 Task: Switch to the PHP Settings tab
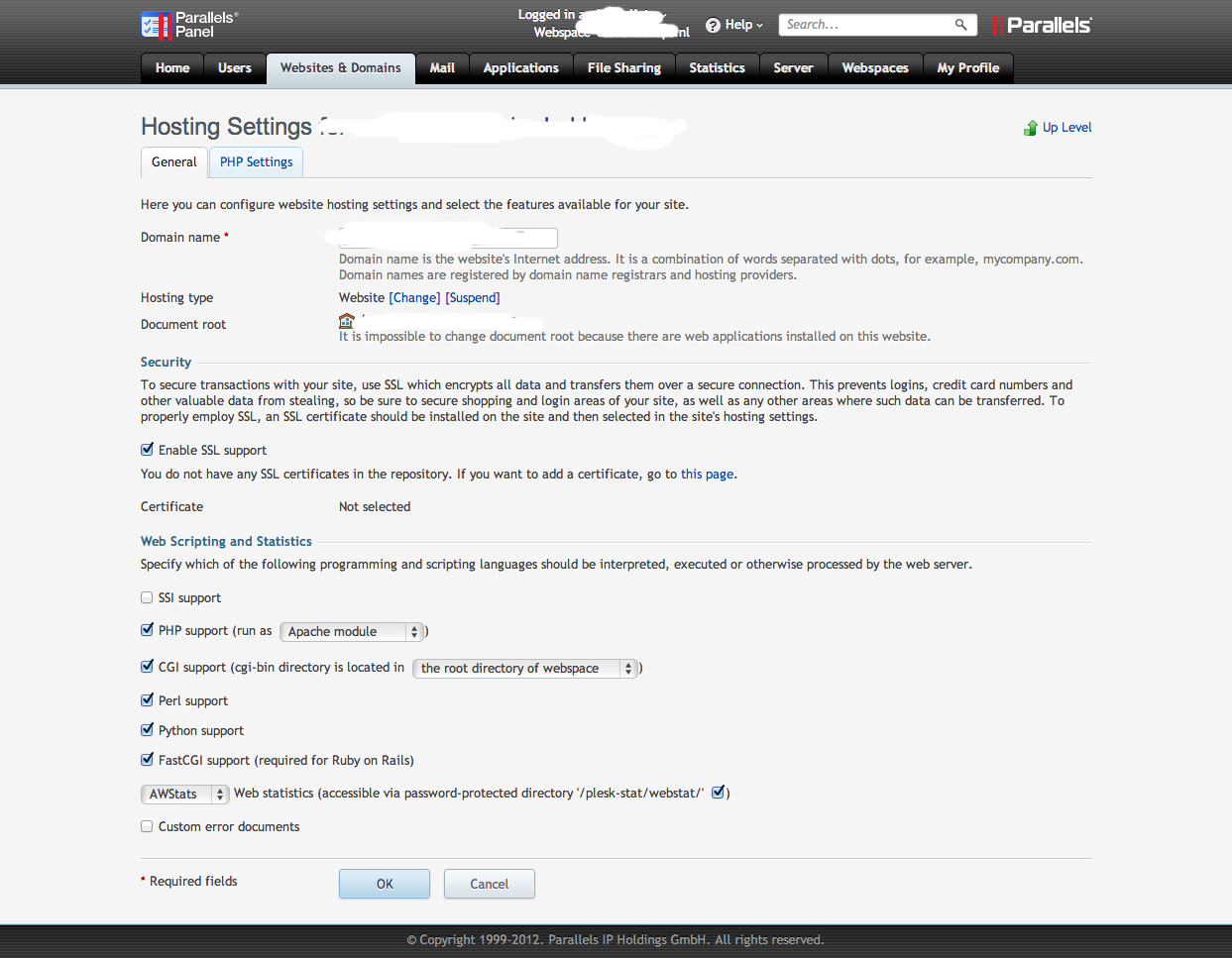click(257, 162)
